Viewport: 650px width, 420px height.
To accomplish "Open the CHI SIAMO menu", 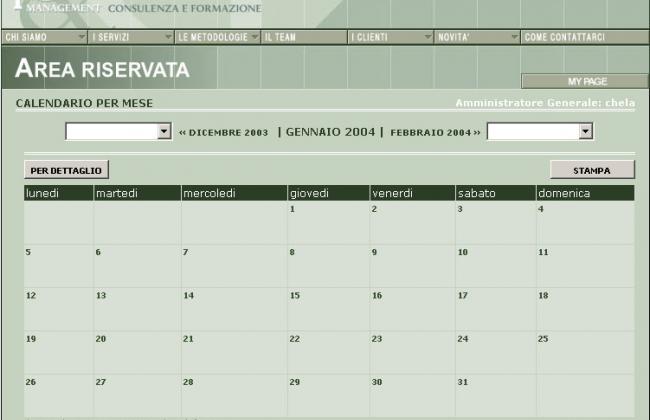I will 27,37.
